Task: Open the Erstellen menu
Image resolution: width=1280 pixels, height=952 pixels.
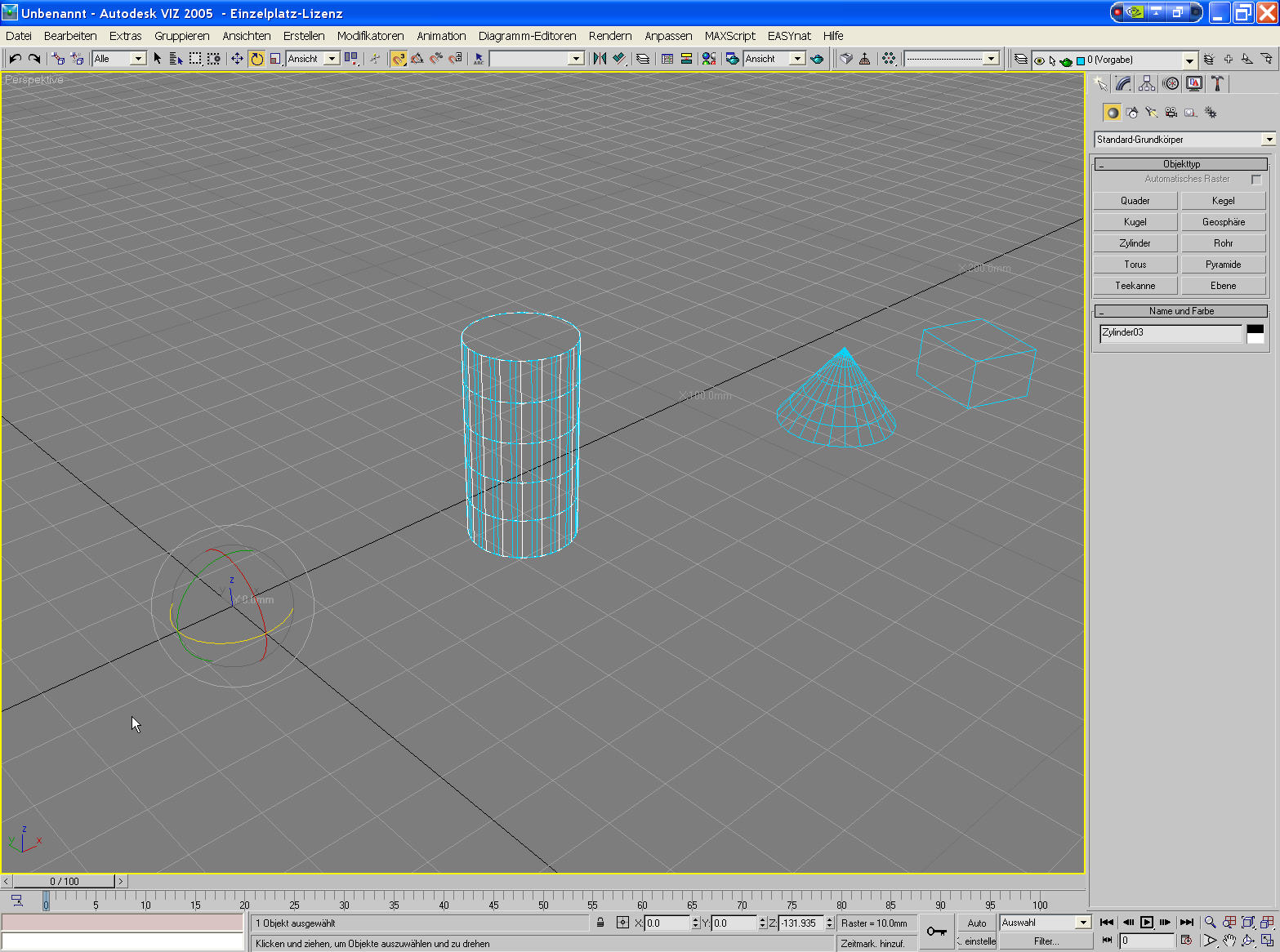Action: pyautogui.click(x=304, y=36)
